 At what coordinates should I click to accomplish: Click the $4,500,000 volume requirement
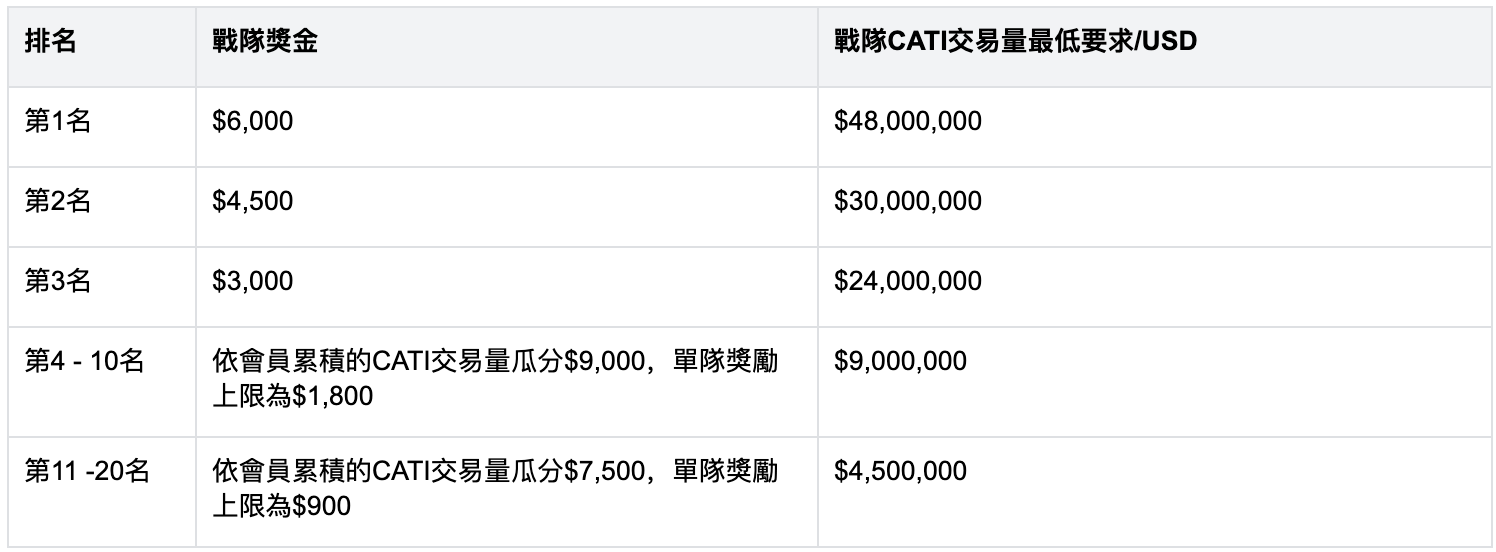(x=901, y=471)
